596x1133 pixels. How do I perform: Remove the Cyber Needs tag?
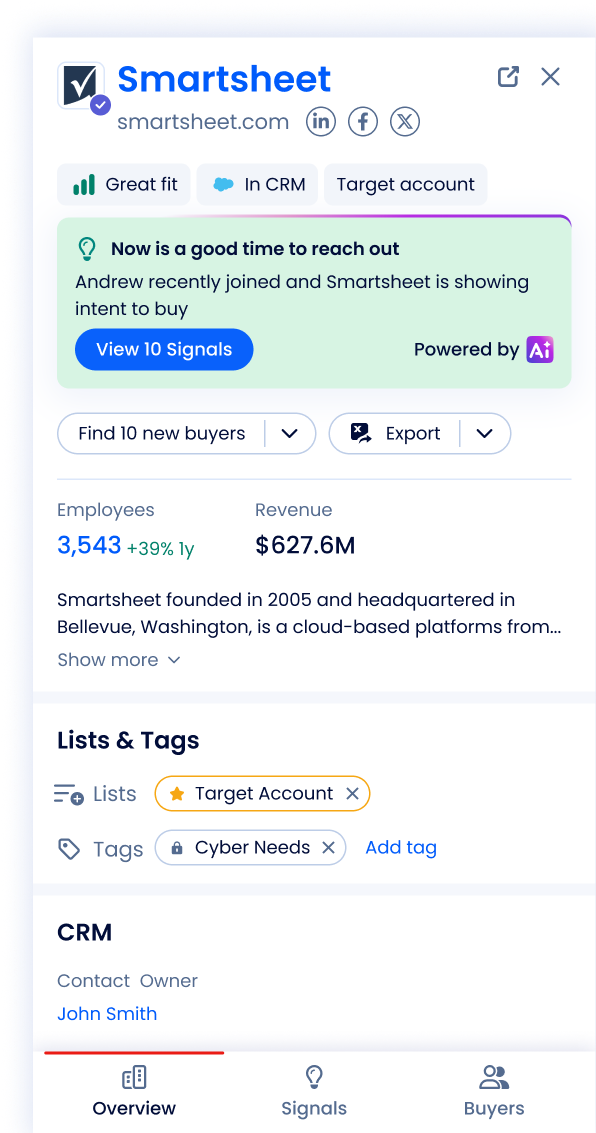point(328,847)
